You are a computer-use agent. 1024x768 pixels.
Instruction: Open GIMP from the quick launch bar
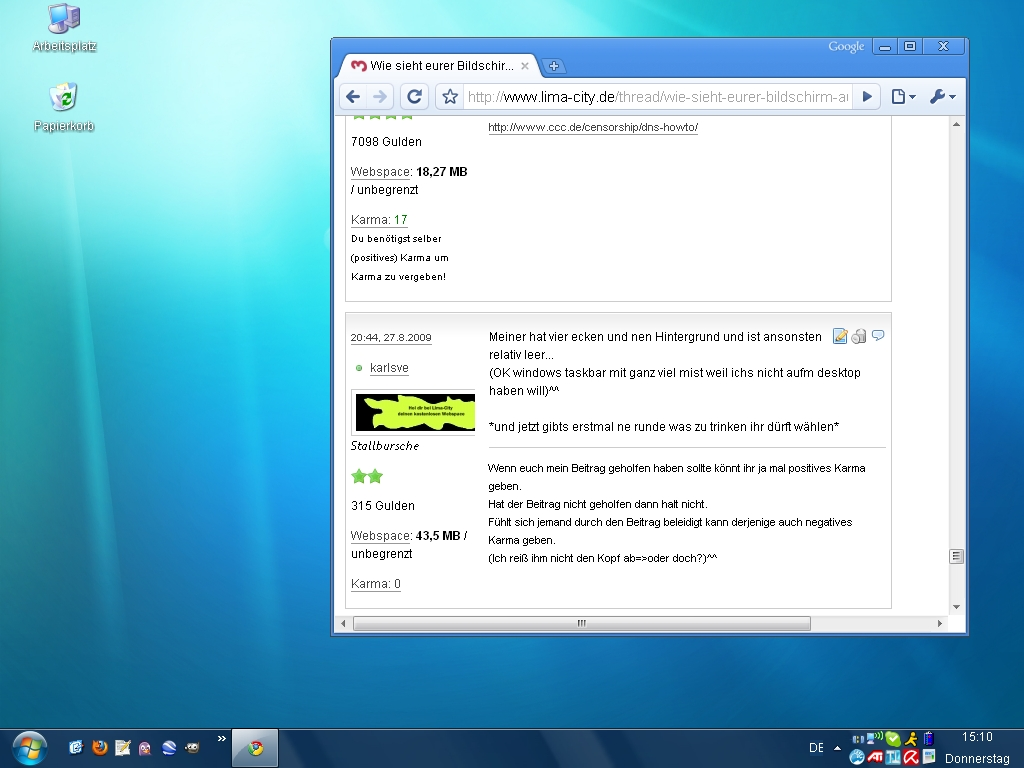tap(192, 747)
